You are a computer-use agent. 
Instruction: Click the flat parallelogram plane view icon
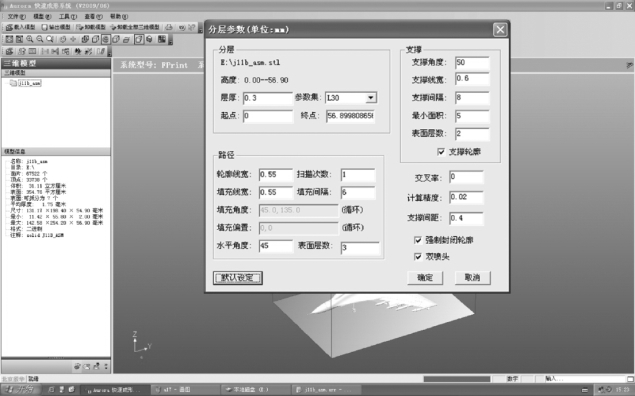126,40
